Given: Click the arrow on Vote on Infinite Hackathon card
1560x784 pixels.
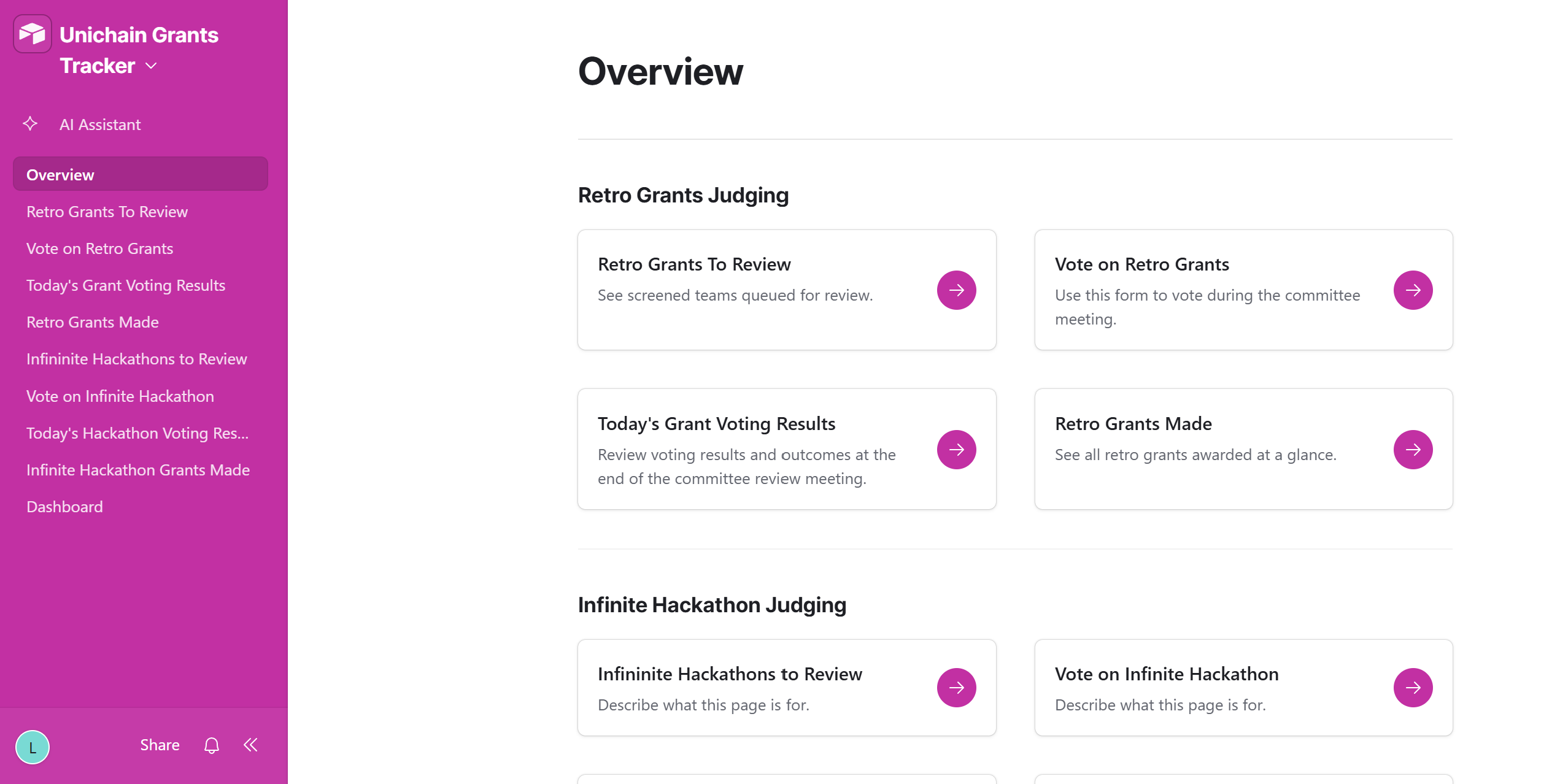Looking at the screenshot, I should pyautogui.click(x=1413, y=688).
